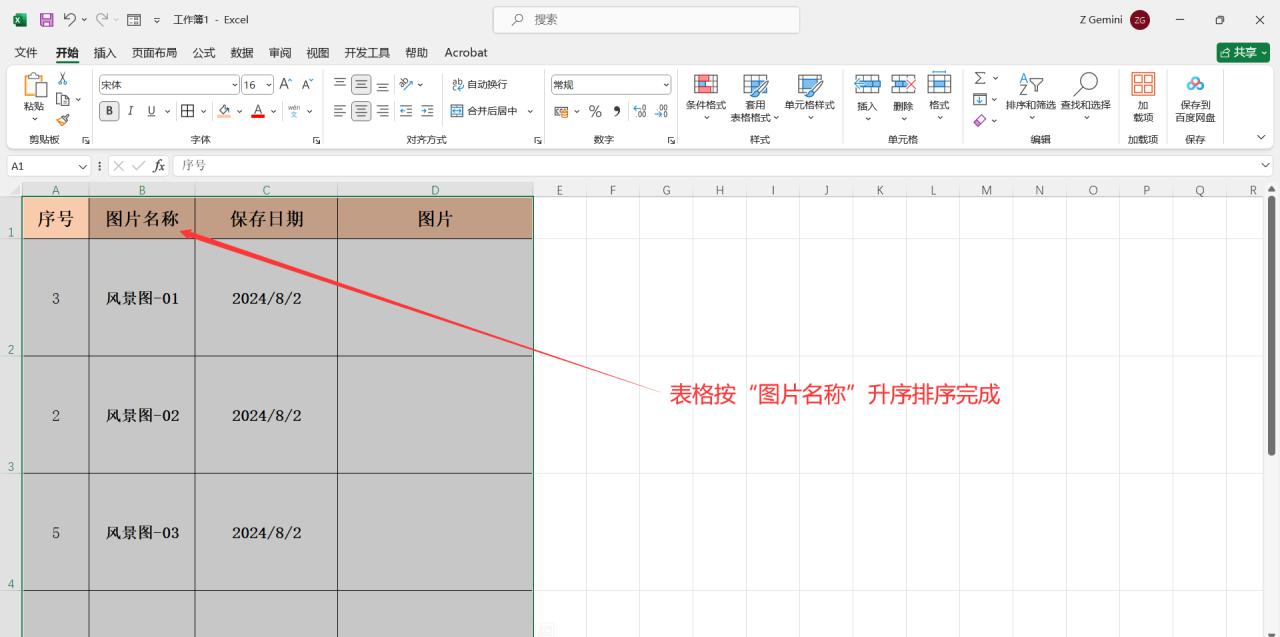Toggle middle vertical alignment
Image resolution: width=1280 pixels, height=637 pixels.
tap(361, 85)
